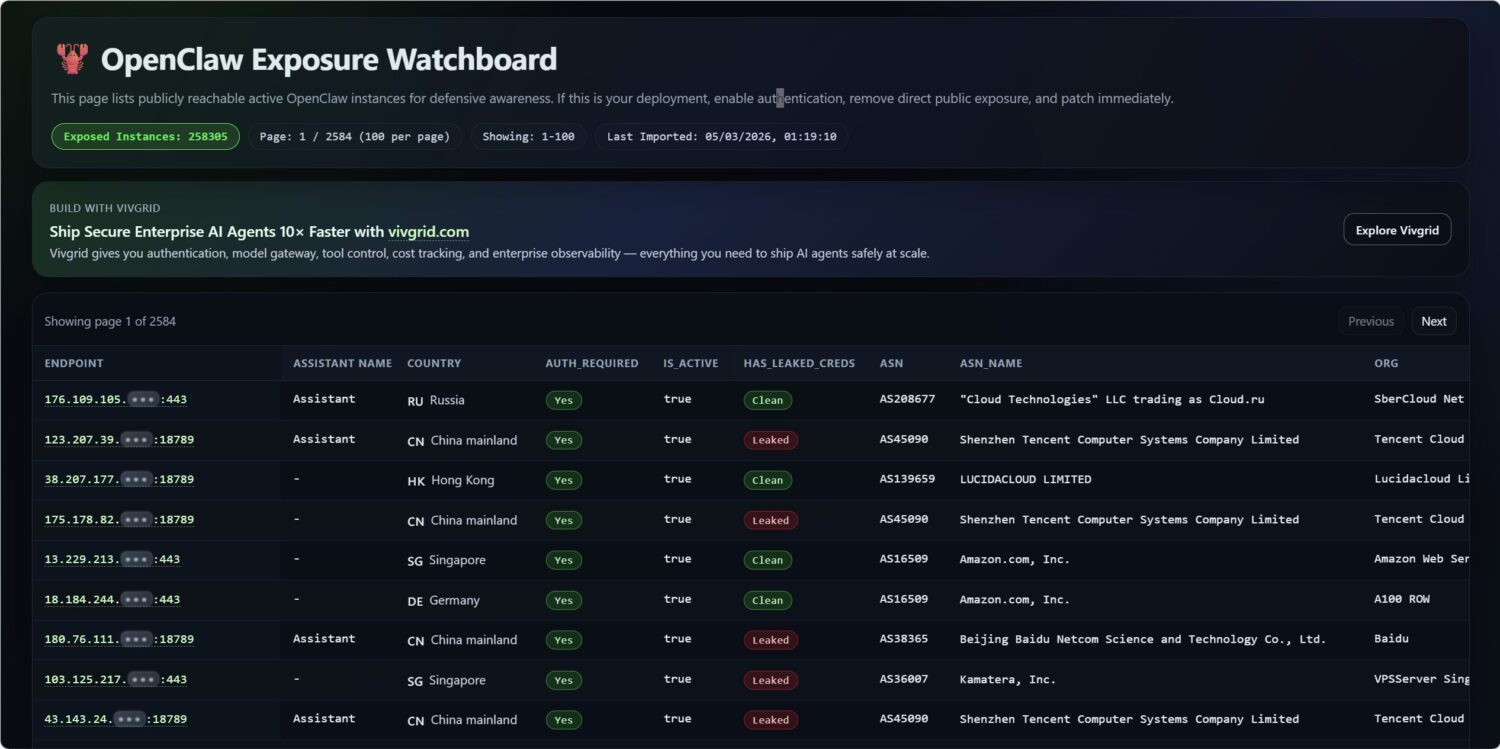Click the COUNTRY column header
1500x749 pixels.
pyautogui.click(x=434, y=363)
